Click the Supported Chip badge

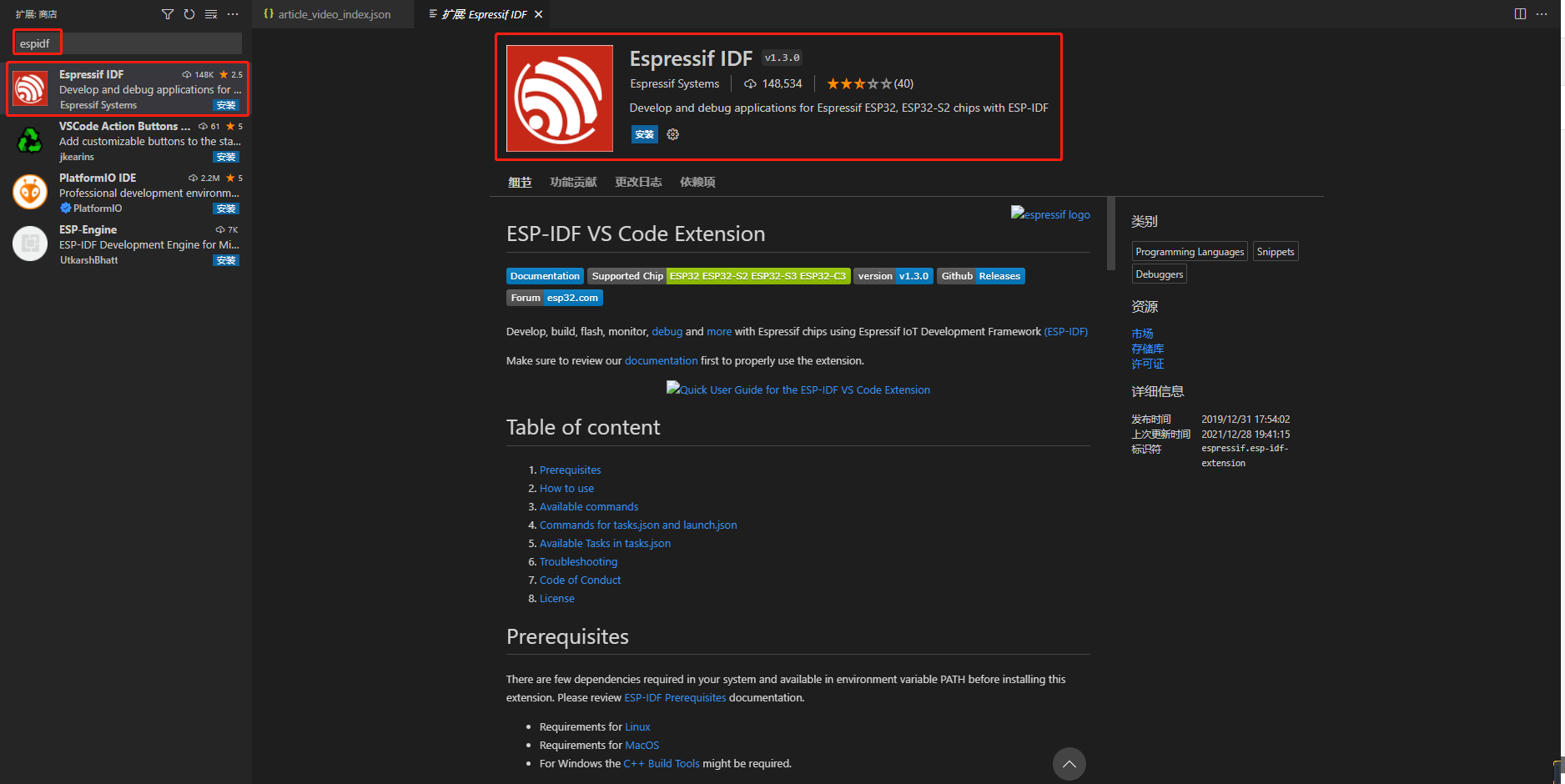coord(718,276)
